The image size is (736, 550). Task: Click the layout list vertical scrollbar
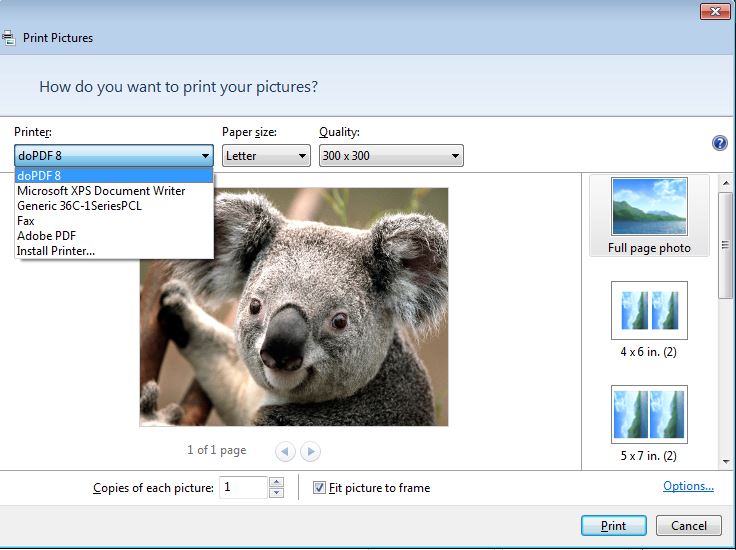tap(726, 245)
